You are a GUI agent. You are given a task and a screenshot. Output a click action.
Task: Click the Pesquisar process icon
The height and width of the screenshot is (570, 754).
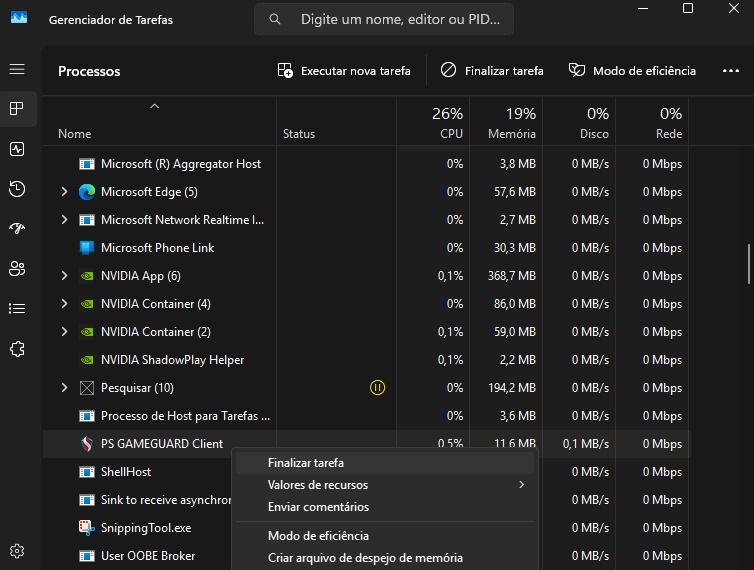tap(87, 388)
